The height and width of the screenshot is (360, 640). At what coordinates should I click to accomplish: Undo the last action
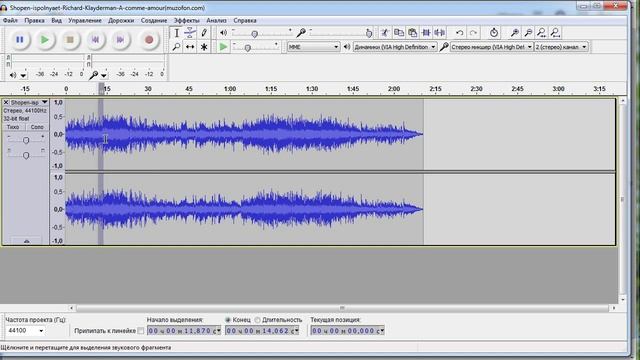pyautogui.click(x=460, y=33)
